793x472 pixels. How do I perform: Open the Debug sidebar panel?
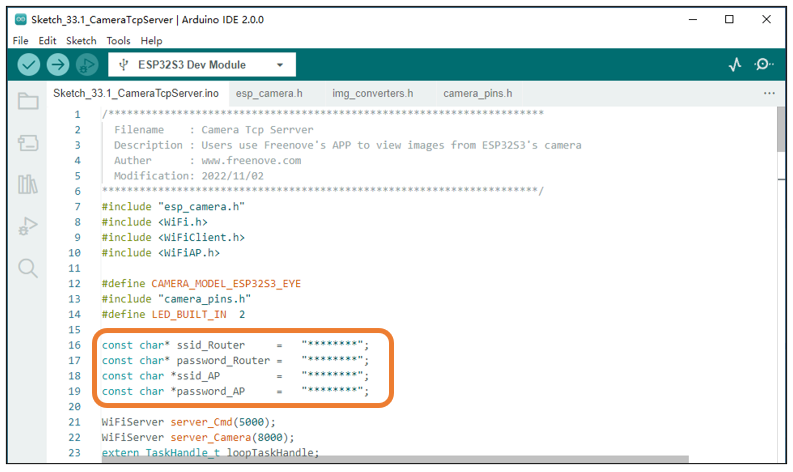click(x=28, y=226)
